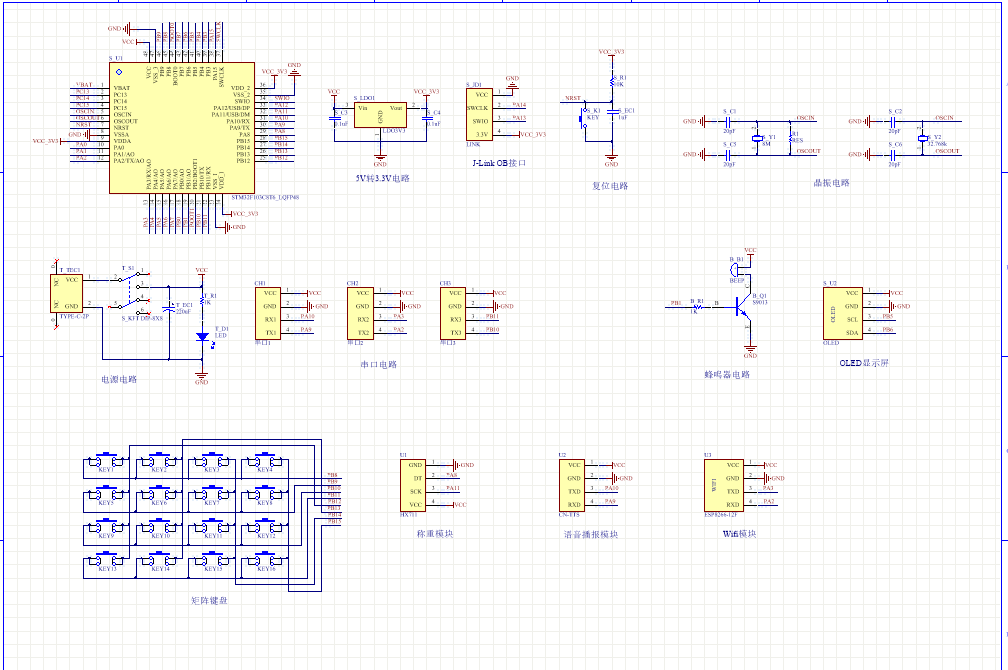The height and width of the screenshot is (670, 1008).
Task: Select the KEY1 matrix keyboard button
Action: click(x=106, y=462)
